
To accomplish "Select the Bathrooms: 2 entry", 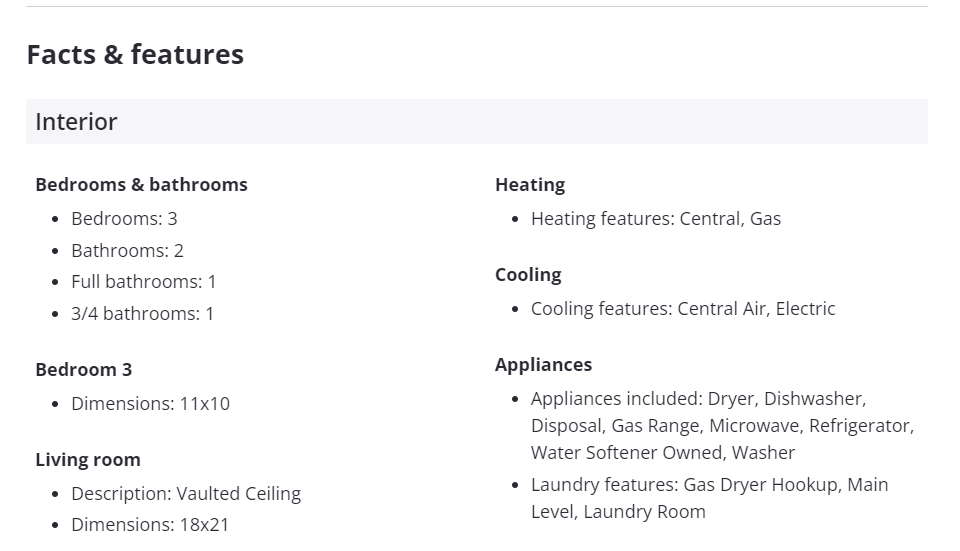I will 127,251.
